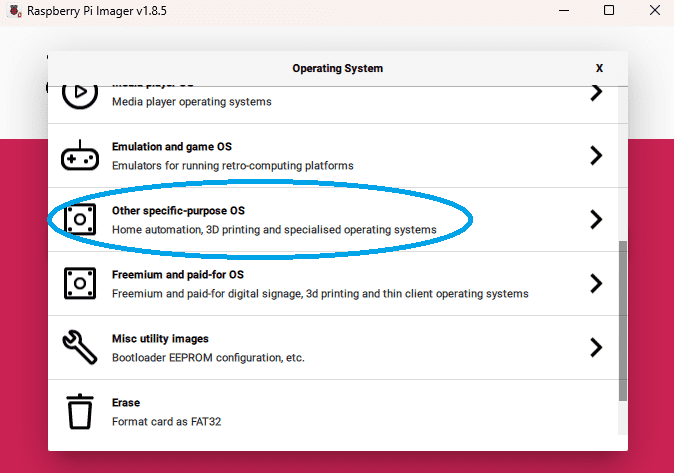This screenshot has height=473, width=674.
Task: Click the Raspberry Pi logo in title bar
Action: 12,10
